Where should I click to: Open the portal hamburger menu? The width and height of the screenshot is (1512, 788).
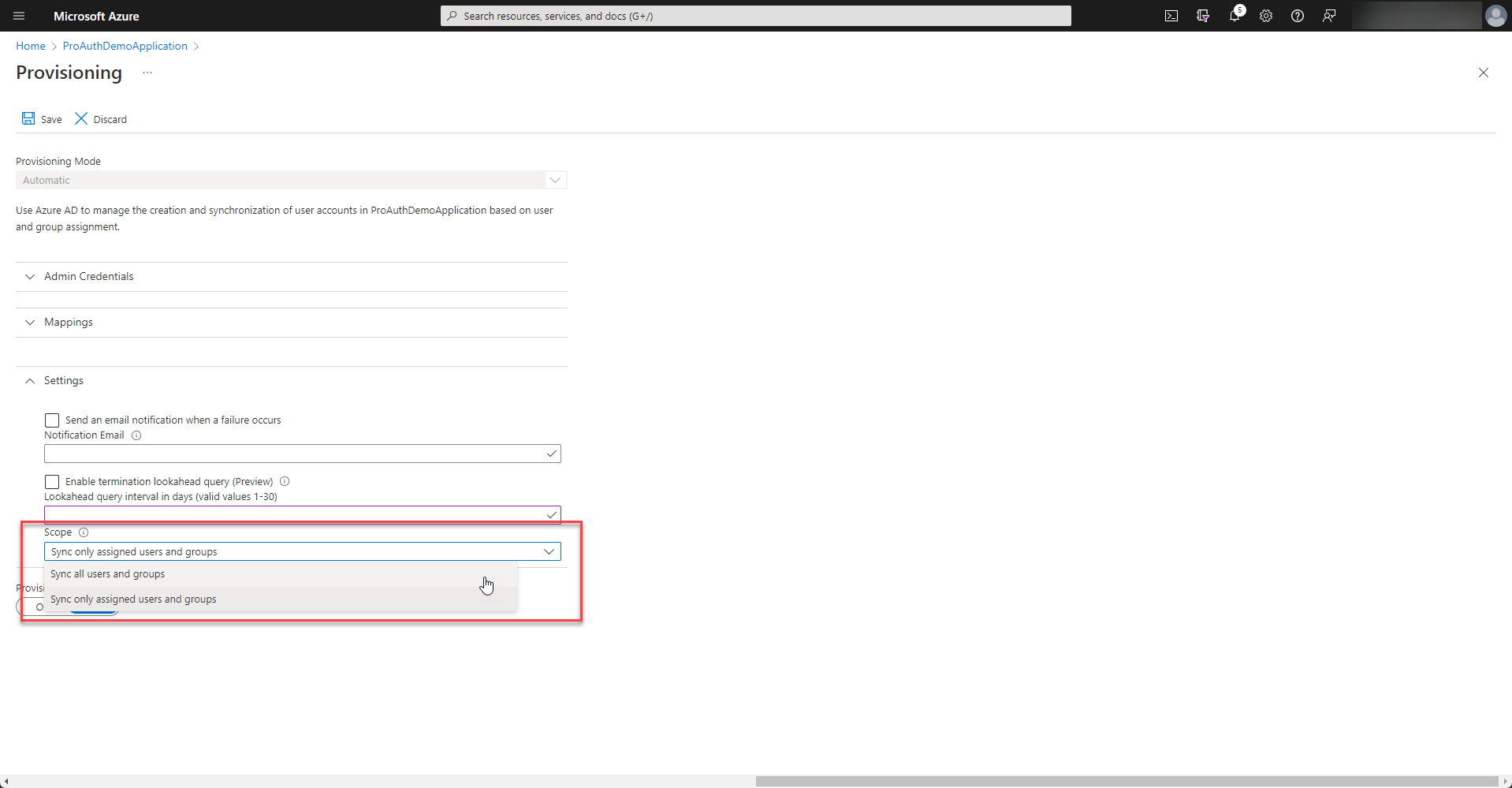coord(18,16)
